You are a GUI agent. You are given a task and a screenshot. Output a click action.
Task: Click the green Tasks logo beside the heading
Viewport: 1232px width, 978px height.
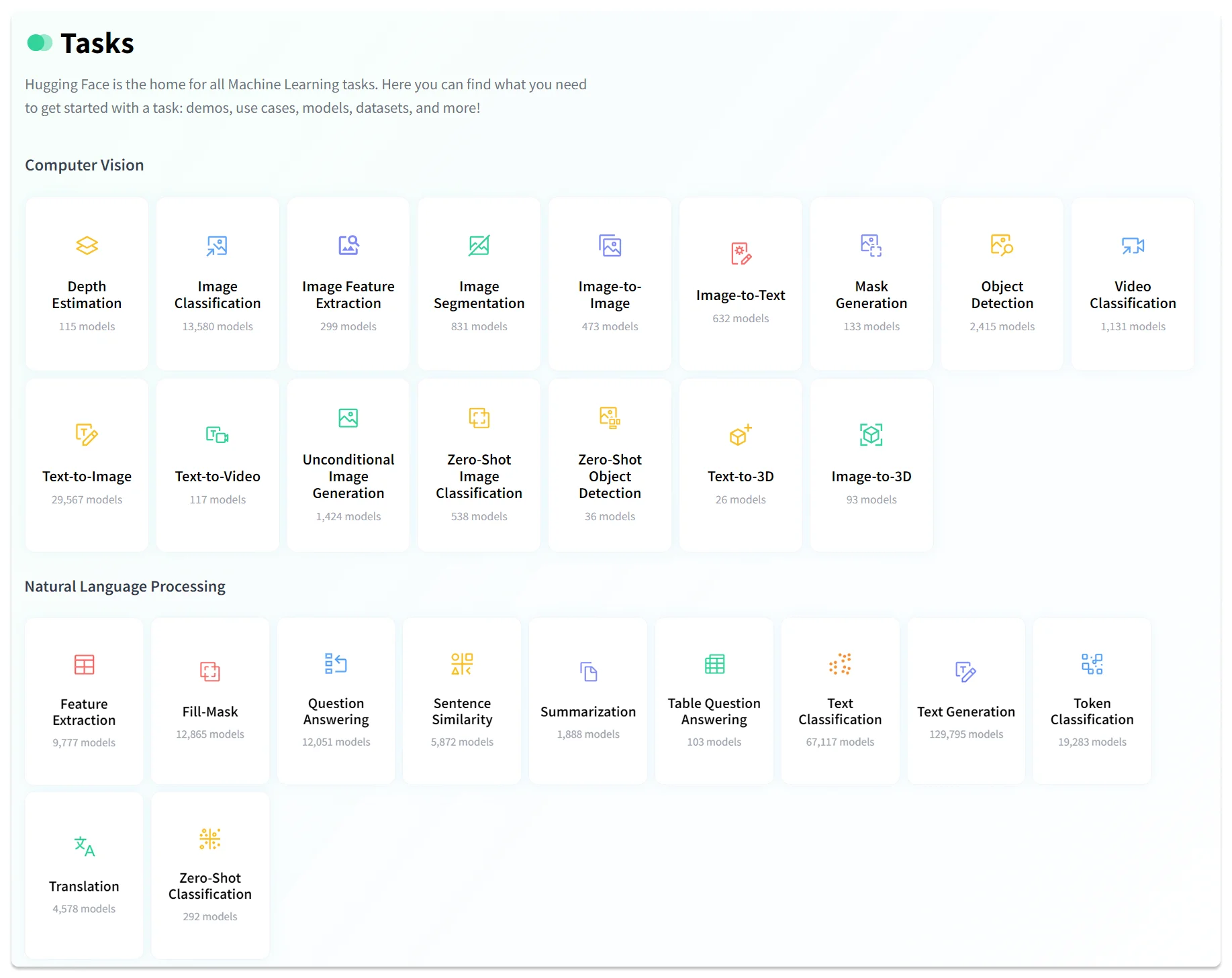pos(39,43)
